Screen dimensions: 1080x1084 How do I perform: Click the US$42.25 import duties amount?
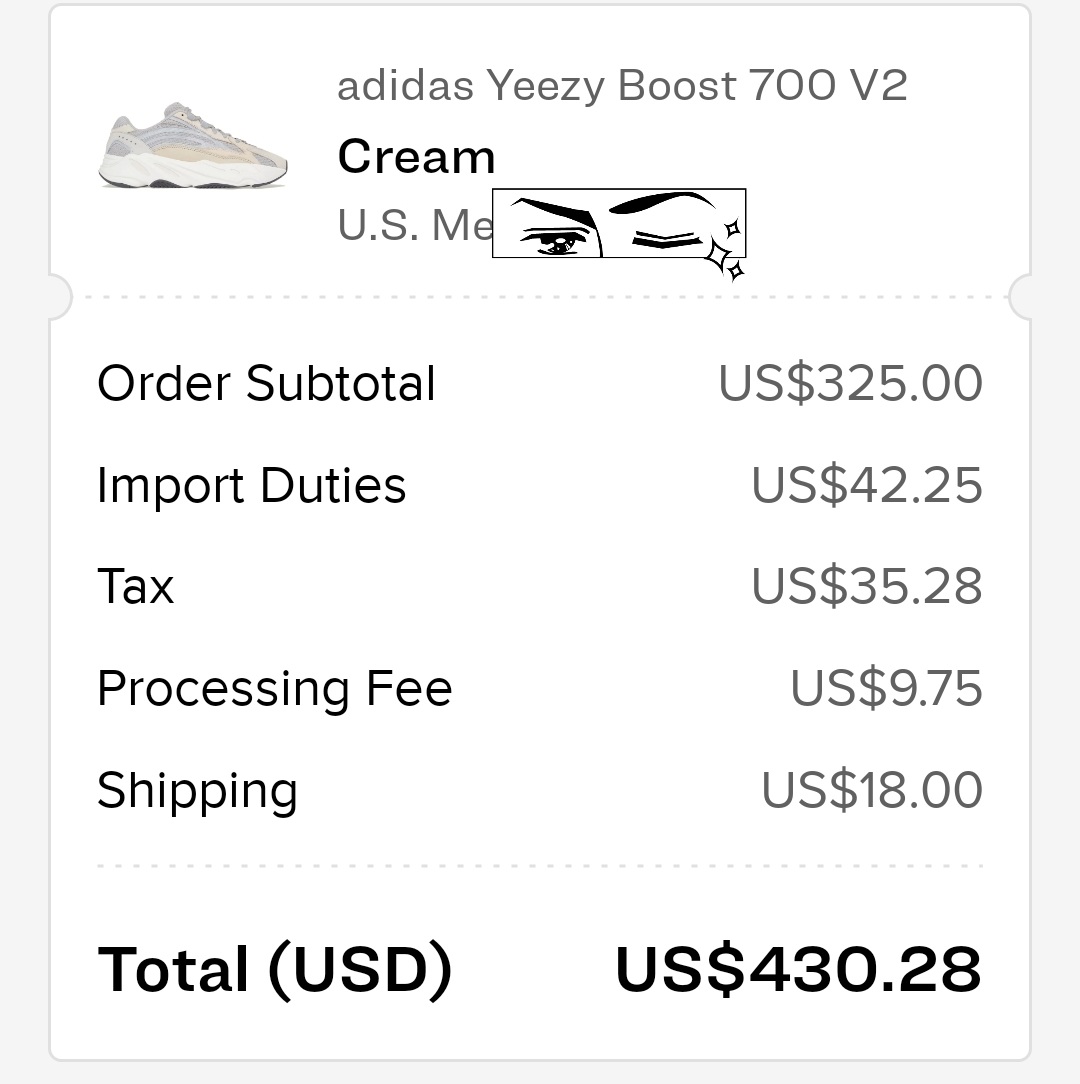[x=866, y=485]
